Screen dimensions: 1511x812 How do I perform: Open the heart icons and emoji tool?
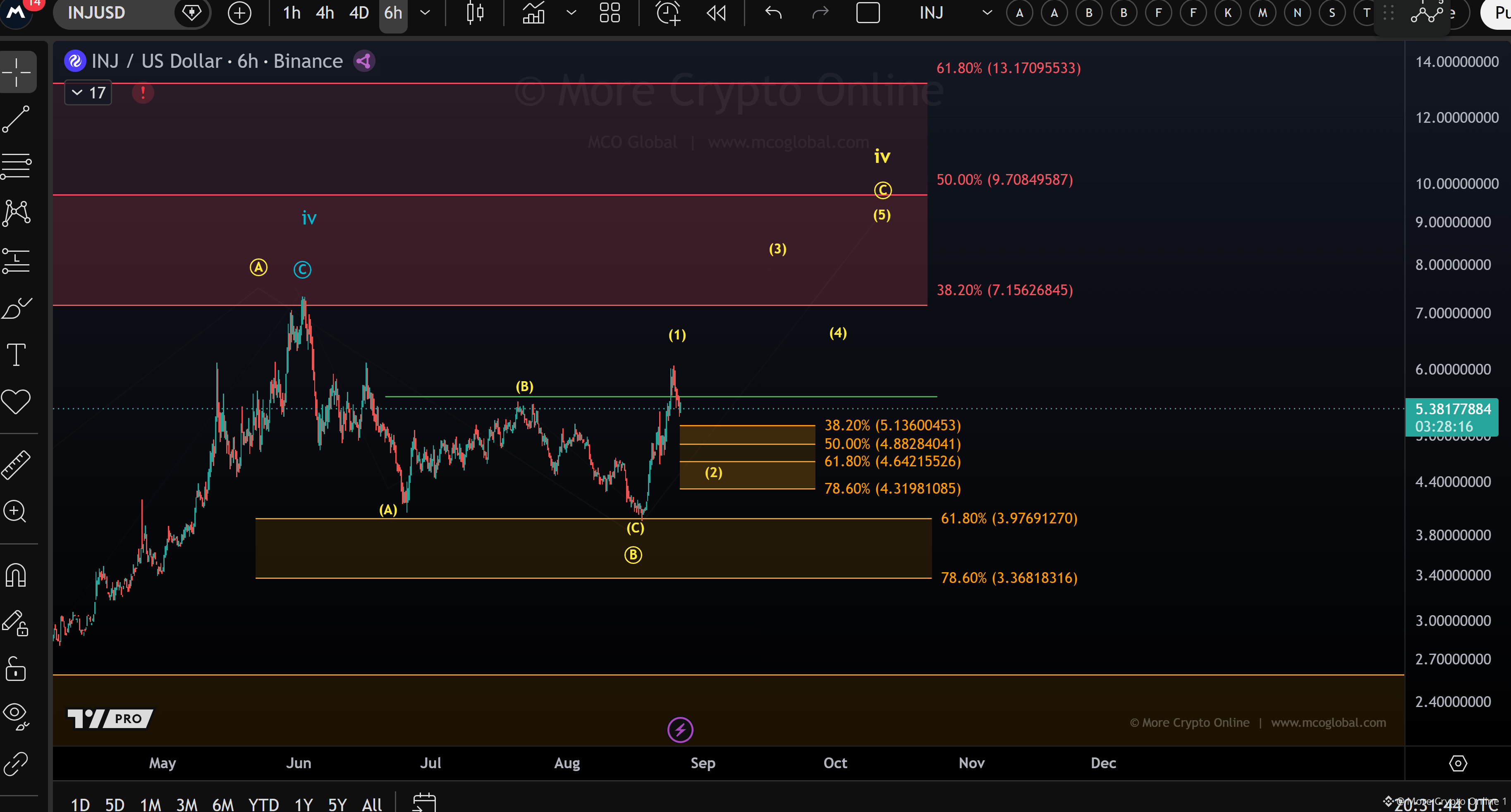pyautogui.click(x=17, y=402)
